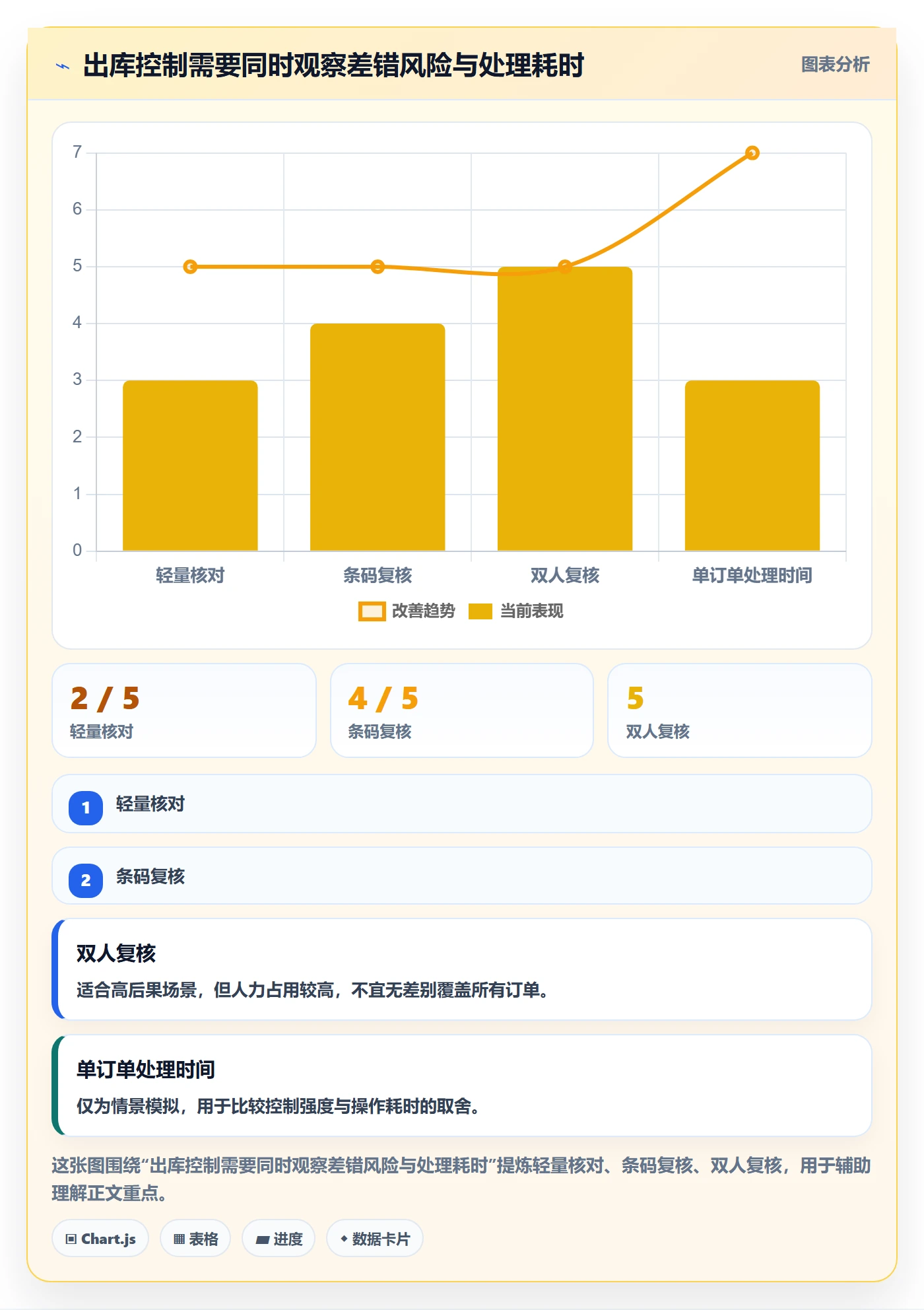Click the lightning icon beside the title
The height and width of the screenshot is (1310, 924).
tap(63, 66)
